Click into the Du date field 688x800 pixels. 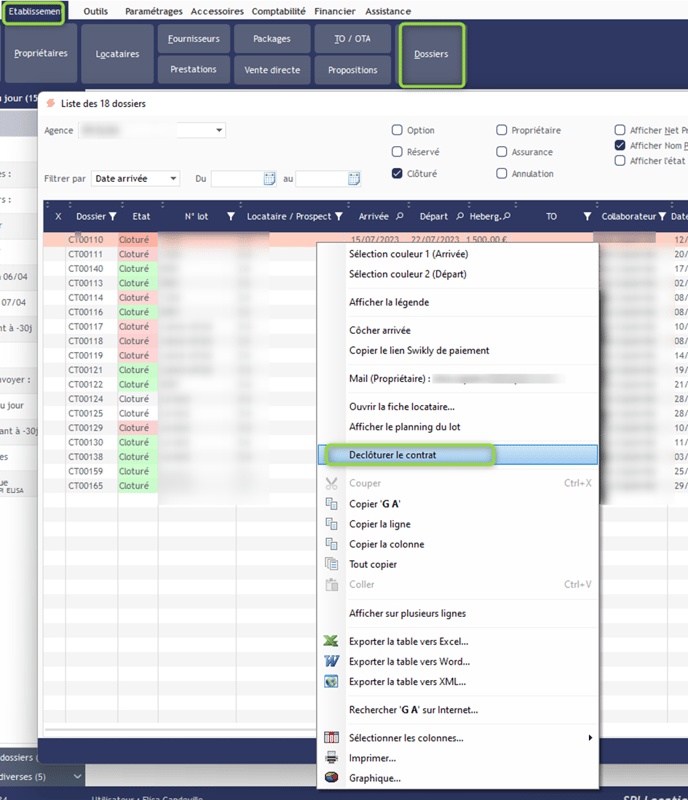click(x=237, y=179)
